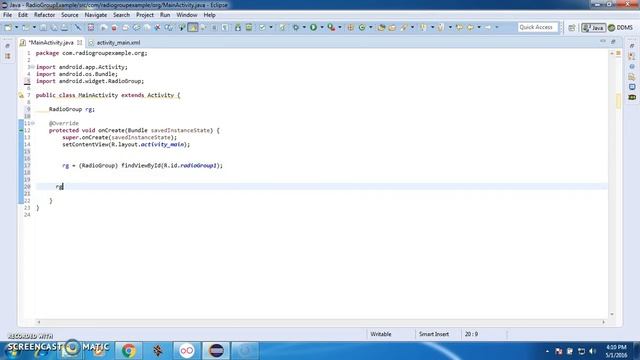The height and width of the screenshot is (360, 640).
Task: Click the New file toolbar icon
Action: pos(8,27)
